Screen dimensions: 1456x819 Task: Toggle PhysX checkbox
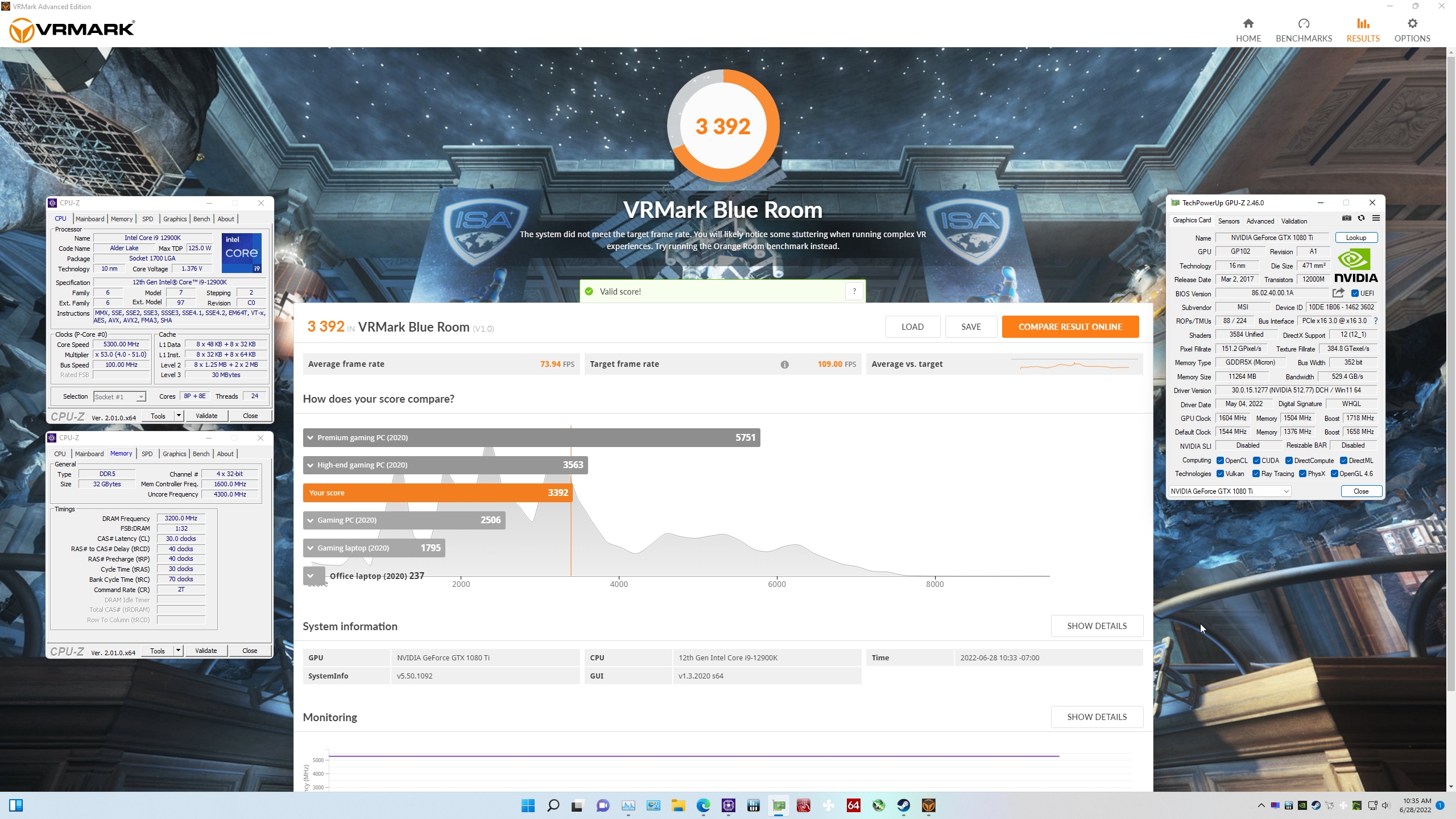tap(1302, 474)
